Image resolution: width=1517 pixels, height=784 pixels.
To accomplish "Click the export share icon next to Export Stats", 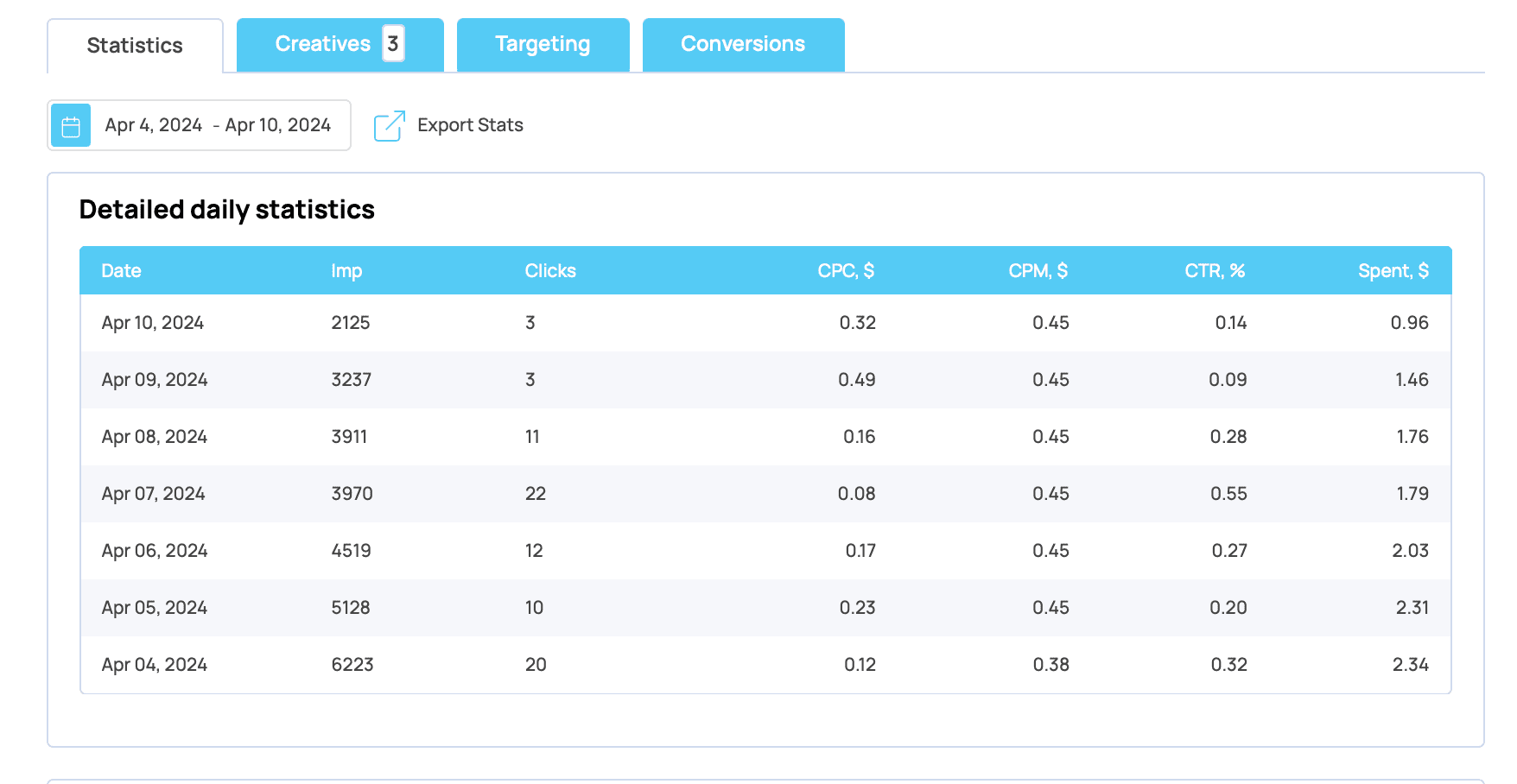I will pos(389,124).
